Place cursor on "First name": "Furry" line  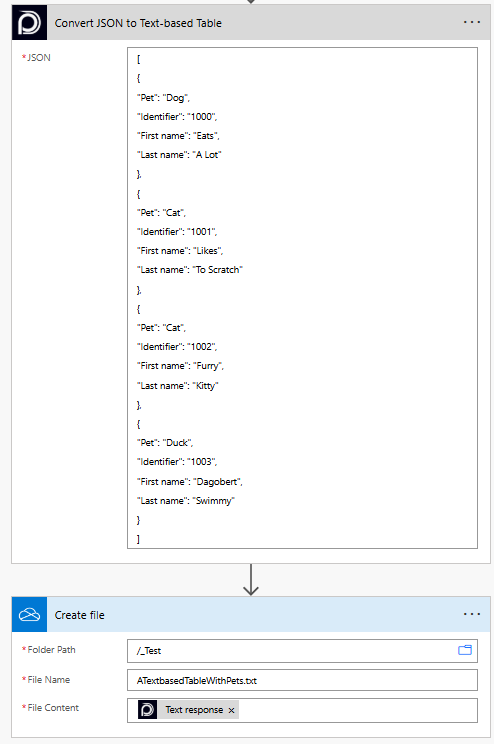click(x=180, y=366)
